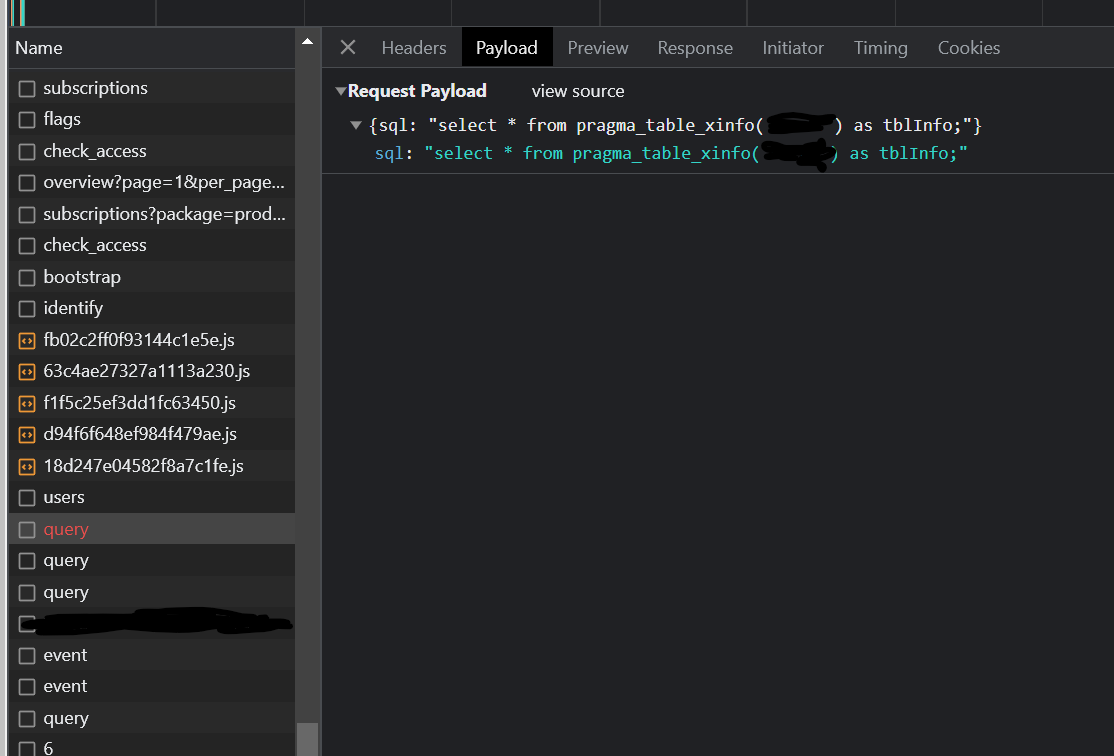Click the script icon of fb02c2ff0f93144c1e5e.js
The height and width of the screenshot is (756, 1114).
27,341
